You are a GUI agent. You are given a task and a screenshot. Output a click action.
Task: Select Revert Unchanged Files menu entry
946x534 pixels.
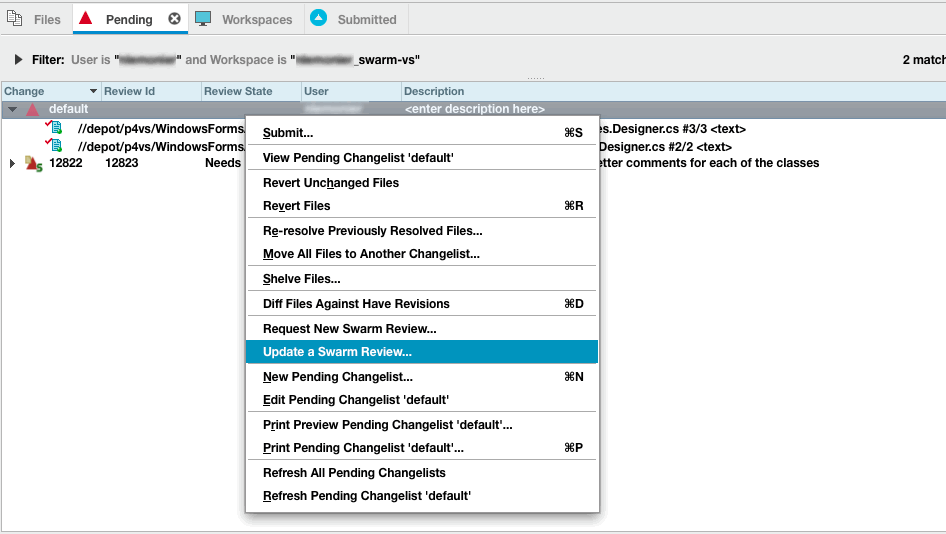click(330, 183)
